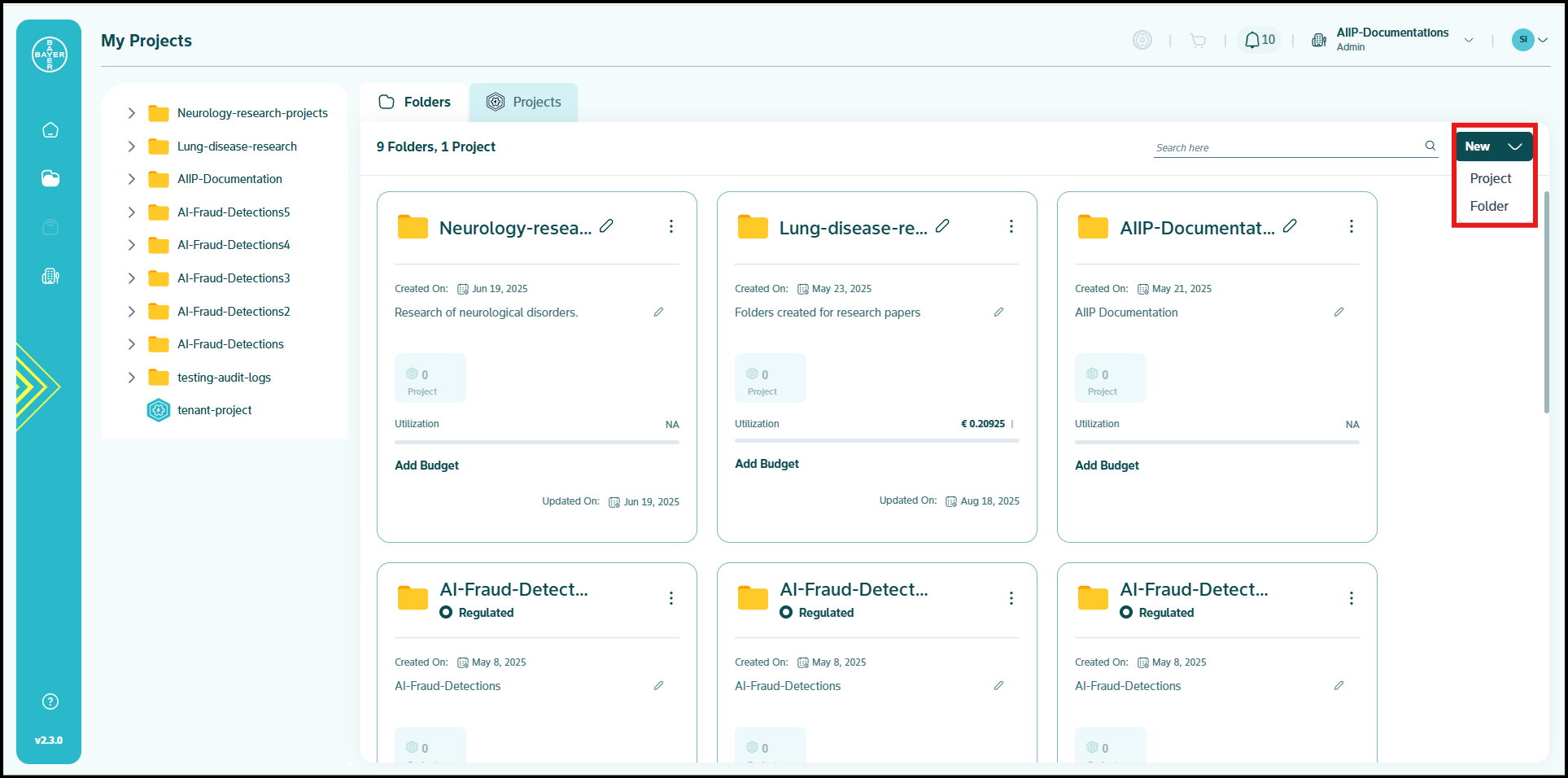Click Add Budget on Lung-disease-re... card
Image resolution: width=1568 pixels, height=778 pixels.
767,464
